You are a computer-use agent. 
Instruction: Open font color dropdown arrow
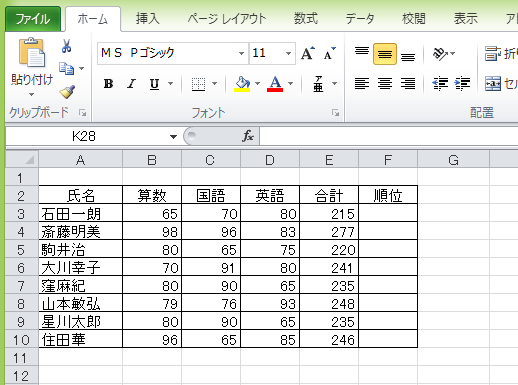click(x=291, y=83)
